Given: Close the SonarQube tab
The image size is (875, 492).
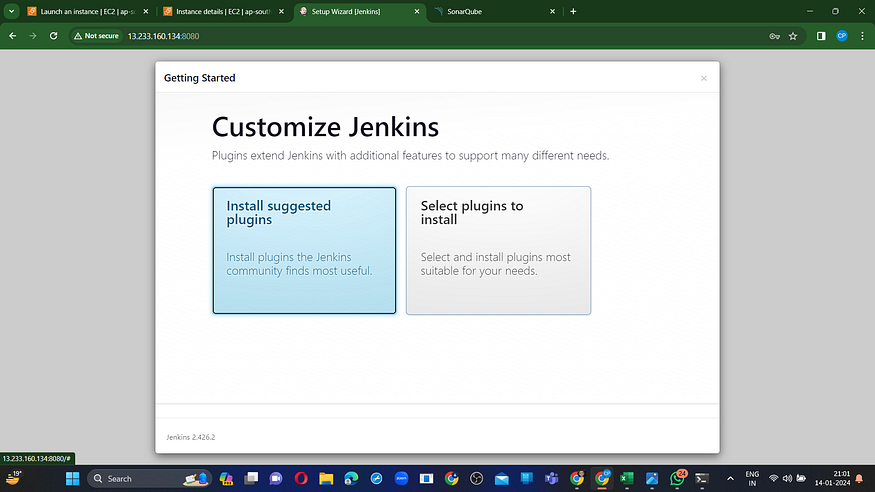Looking at the screenshot, I should tap(552, 11).
